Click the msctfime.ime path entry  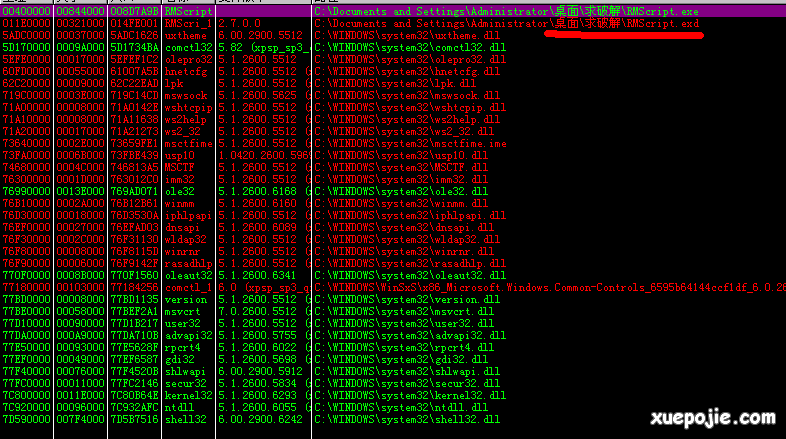click(410, 143)
